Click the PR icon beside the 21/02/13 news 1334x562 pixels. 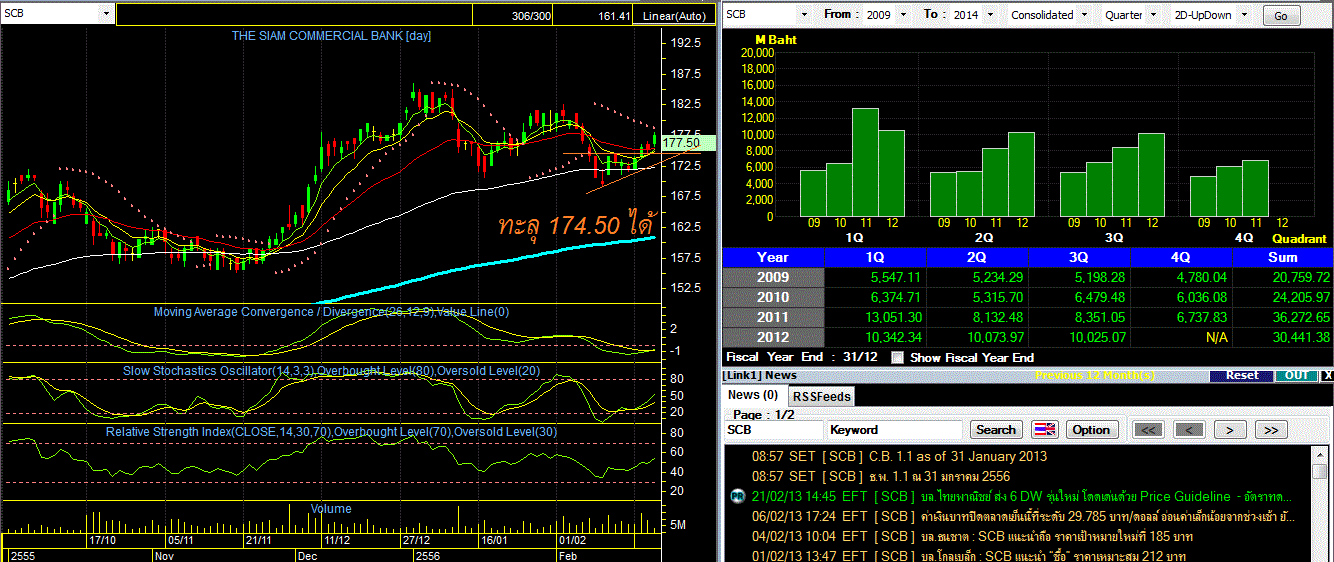pyautogui.click(x=737, y=496)
